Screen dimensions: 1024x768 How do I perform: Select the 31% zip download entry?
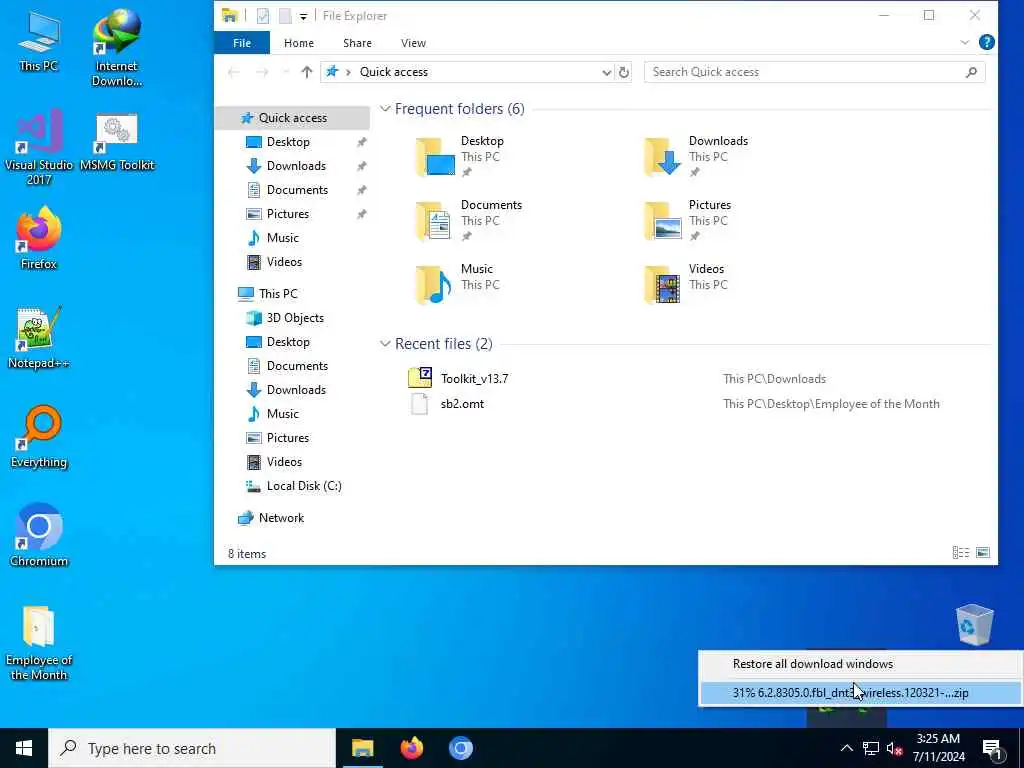[860, 693]
